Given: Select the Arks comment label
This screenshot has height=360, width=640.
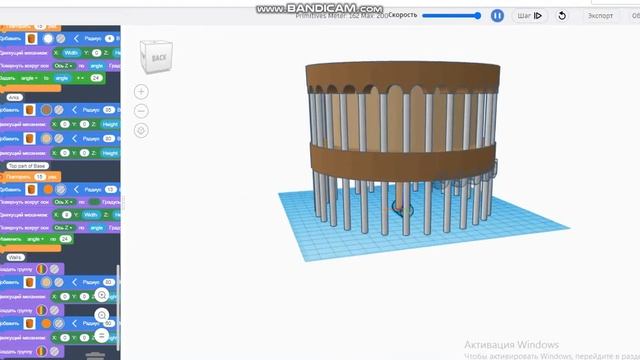Looking at the screenshot, I should [x=14, y=98].
